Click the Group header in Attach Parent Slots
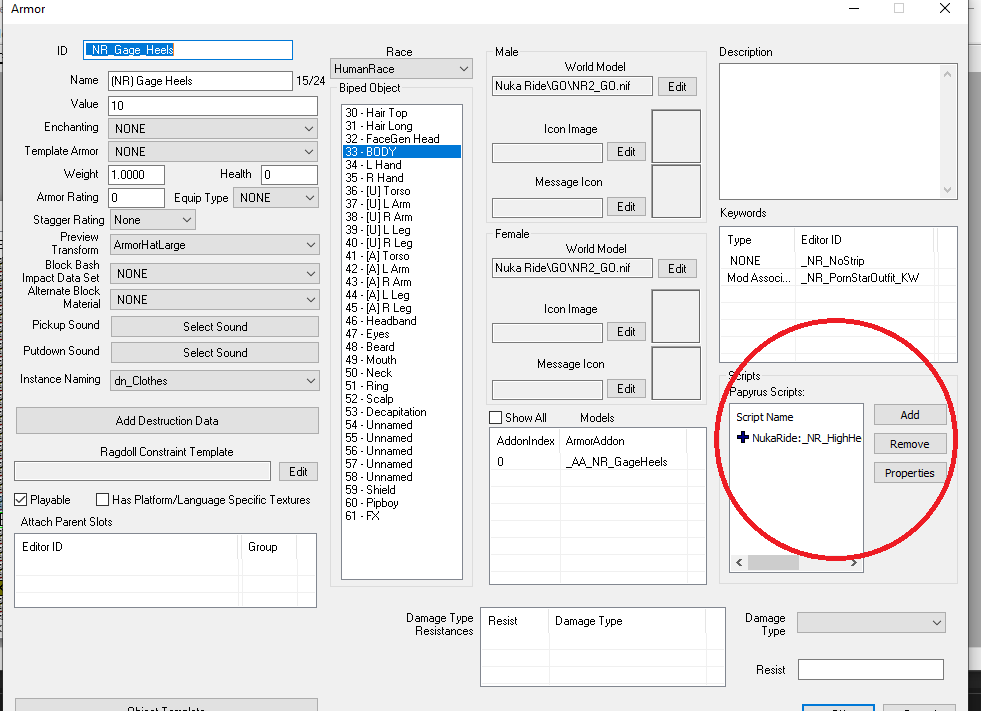 coord(269,547)
